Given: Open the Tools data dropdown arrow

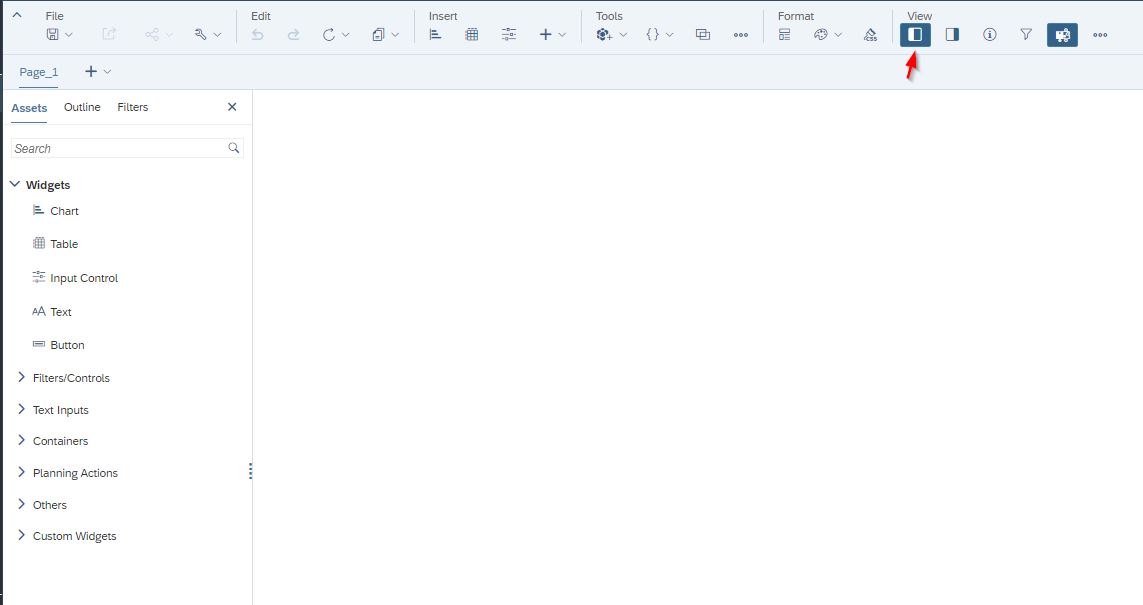Looking at the screenshot, I should coord(623,35).
